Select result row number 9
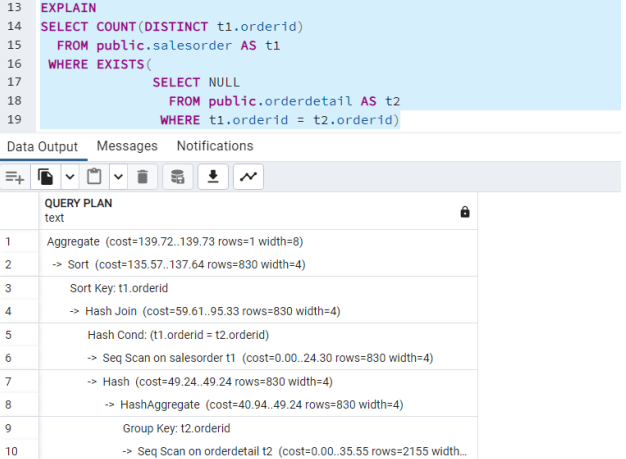Viewport: 626px width, 459px height. point(19,428)
